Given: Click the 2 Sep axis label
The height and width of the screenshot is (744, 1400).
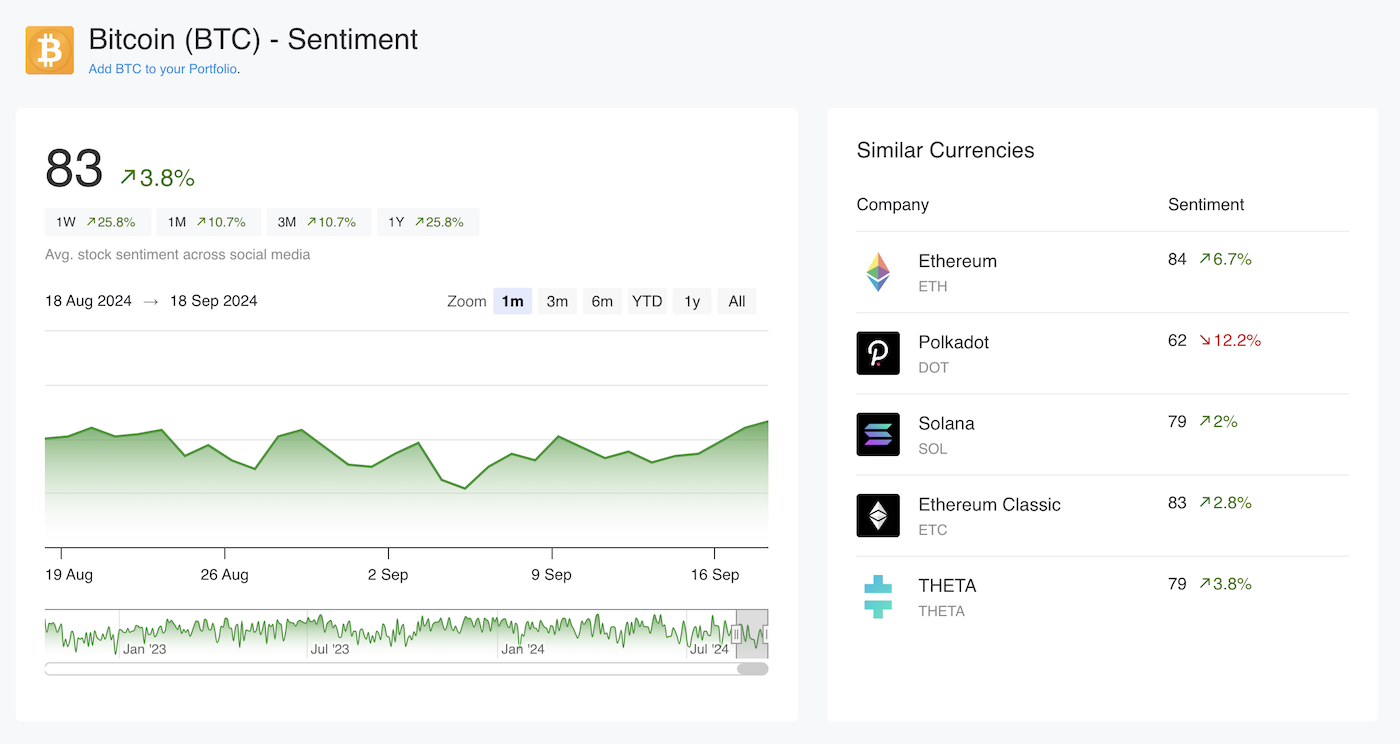Looking at the screenshot, I should coord(388,574).
